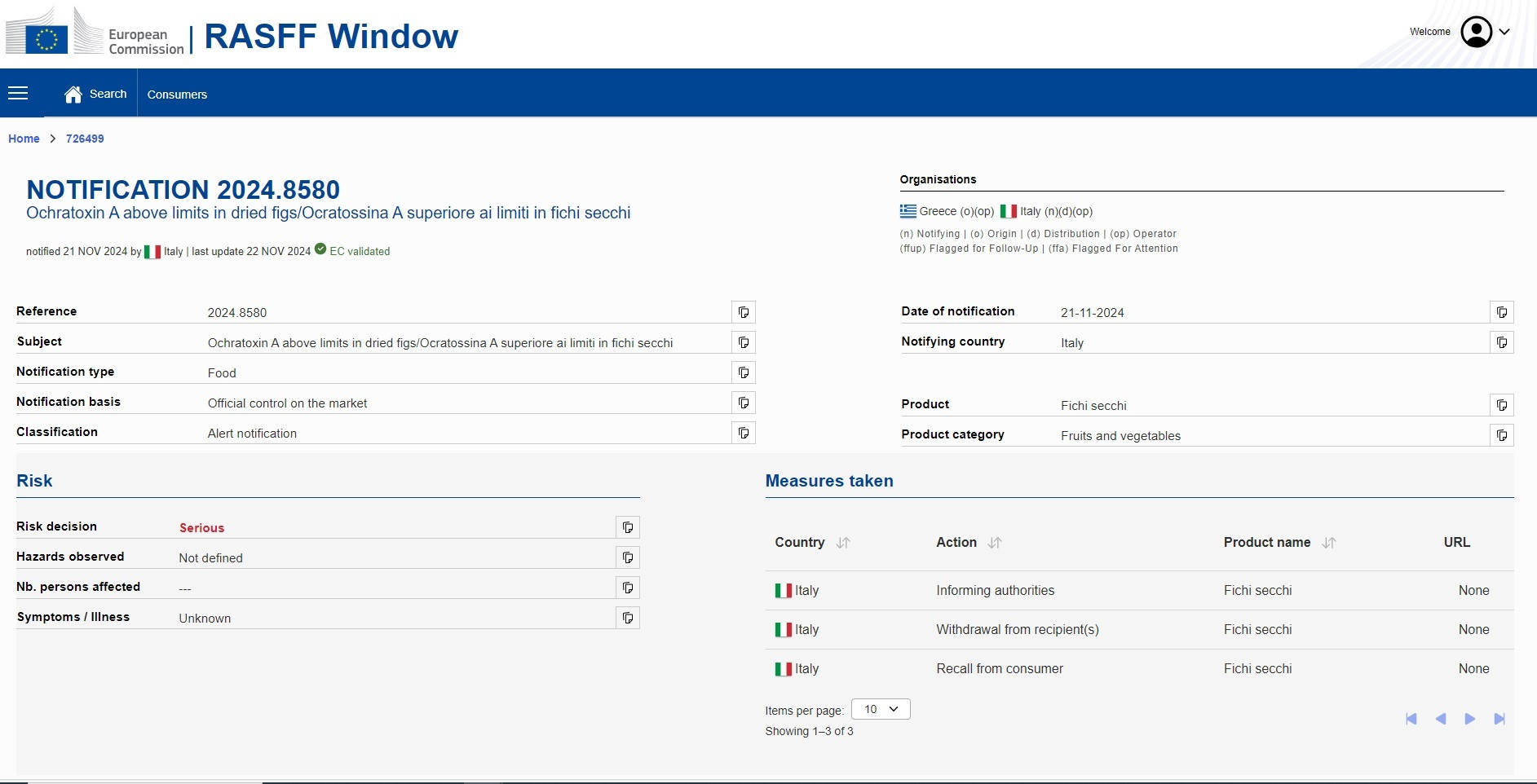Sort measures table by Action

(x=995, y=543)
